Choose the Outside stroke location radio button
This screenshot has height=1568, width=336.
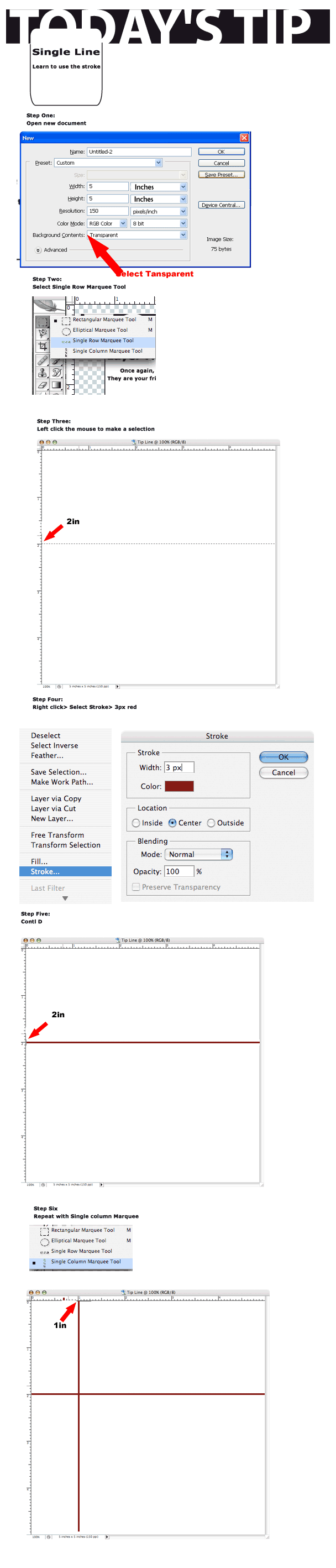coord(211,824)
